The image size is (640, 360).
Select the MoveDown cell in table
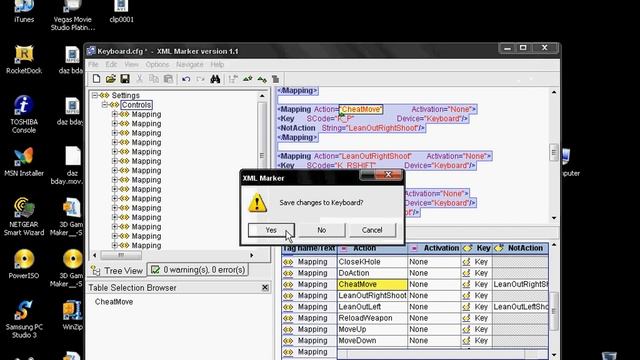[x=372, y=341]
